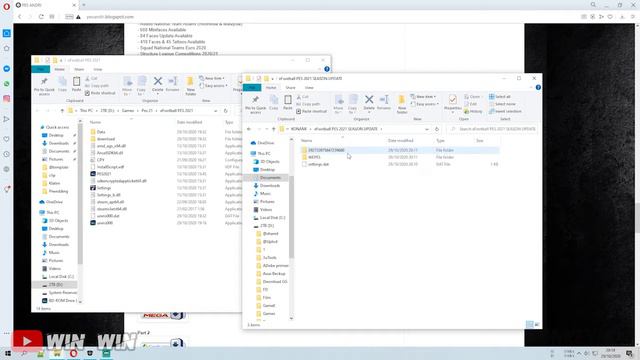Open the View tab in SEASON UPDATE window
The width and height of the screenshot is (640, 360).
(309, 87)
